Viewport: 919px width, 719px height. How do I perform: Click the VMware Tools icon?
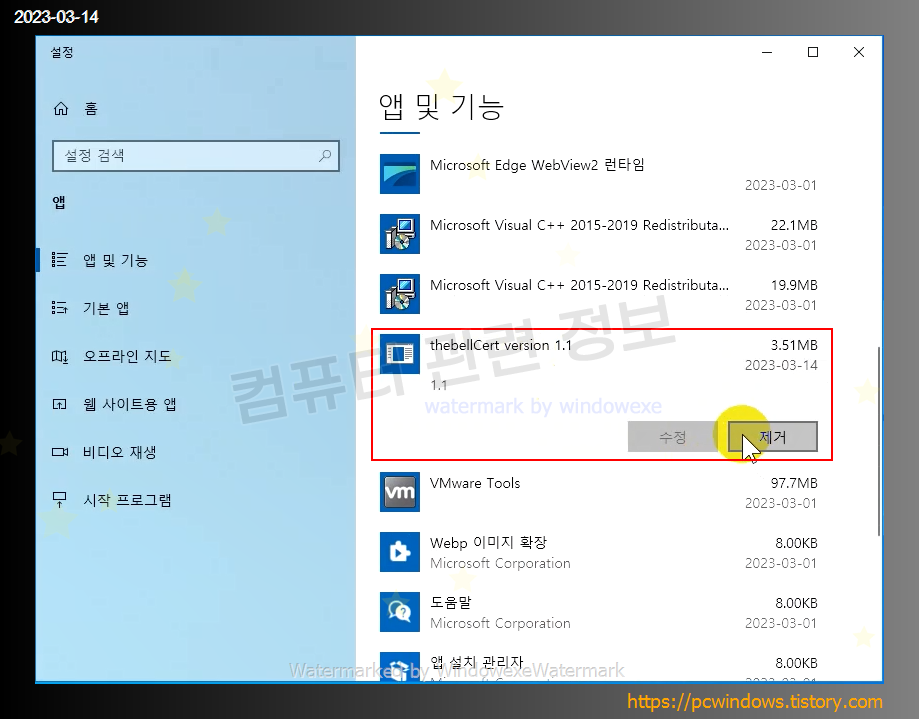(x=400, y=492)
